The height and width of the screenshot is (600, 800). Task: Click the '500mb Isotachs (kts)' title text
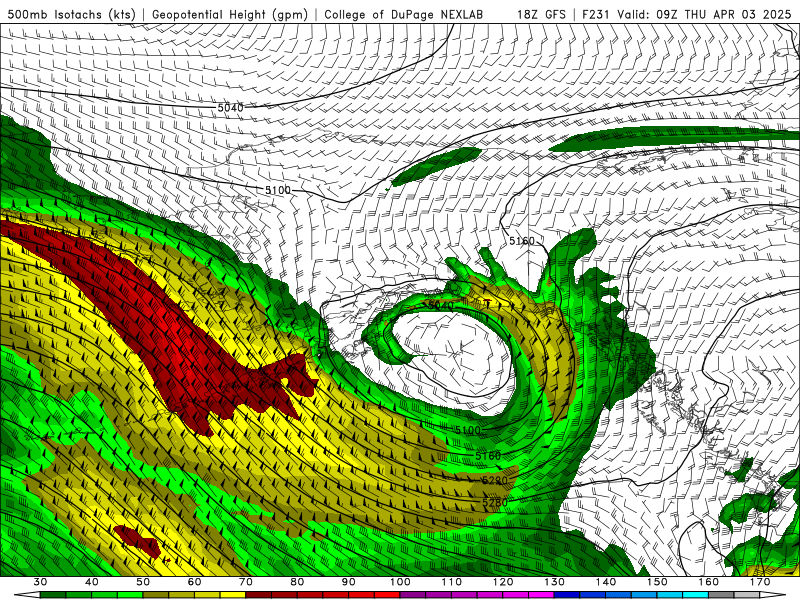tap(71, 15)
